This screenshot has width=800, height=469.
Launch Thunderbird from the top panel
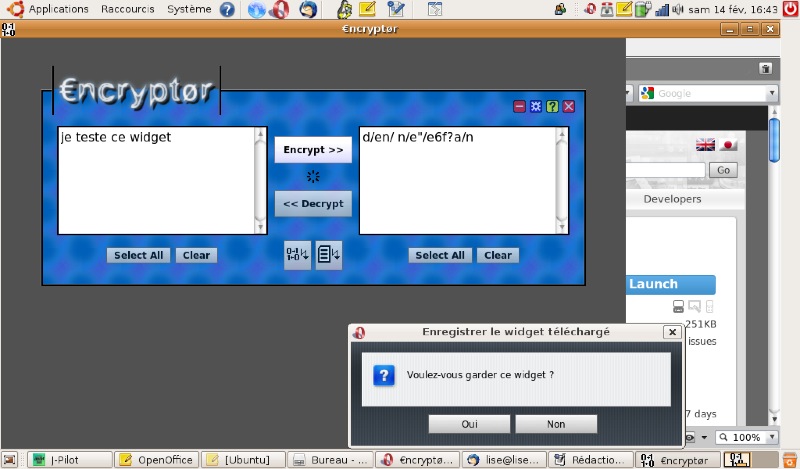tap(308, 10)
